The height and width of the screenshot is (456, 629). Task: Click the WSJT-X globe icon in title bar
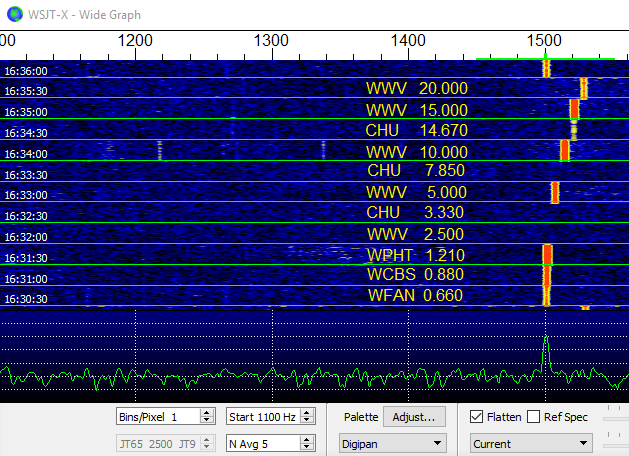12,14
